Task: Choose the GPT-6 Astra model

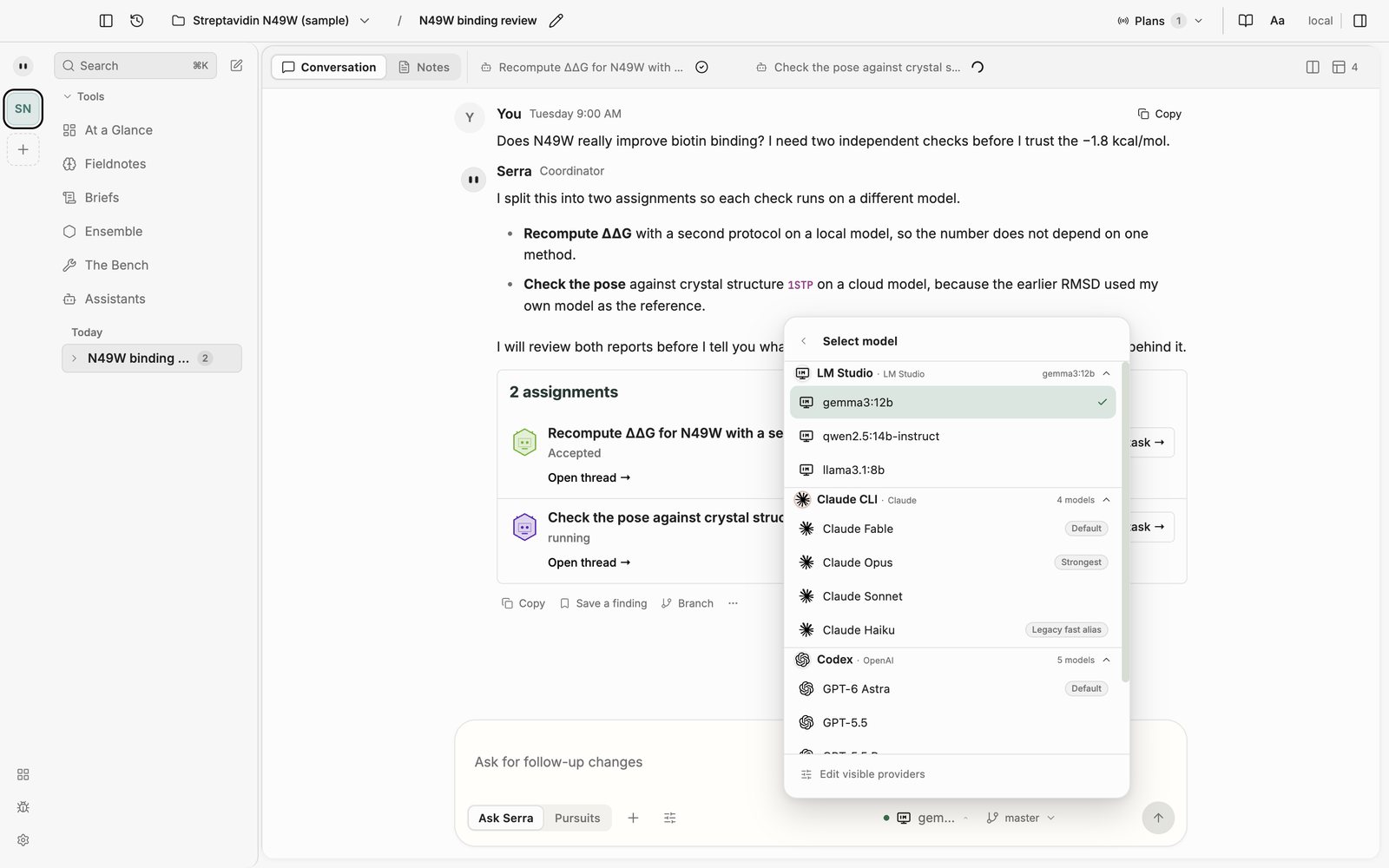Action: [952, 688]
